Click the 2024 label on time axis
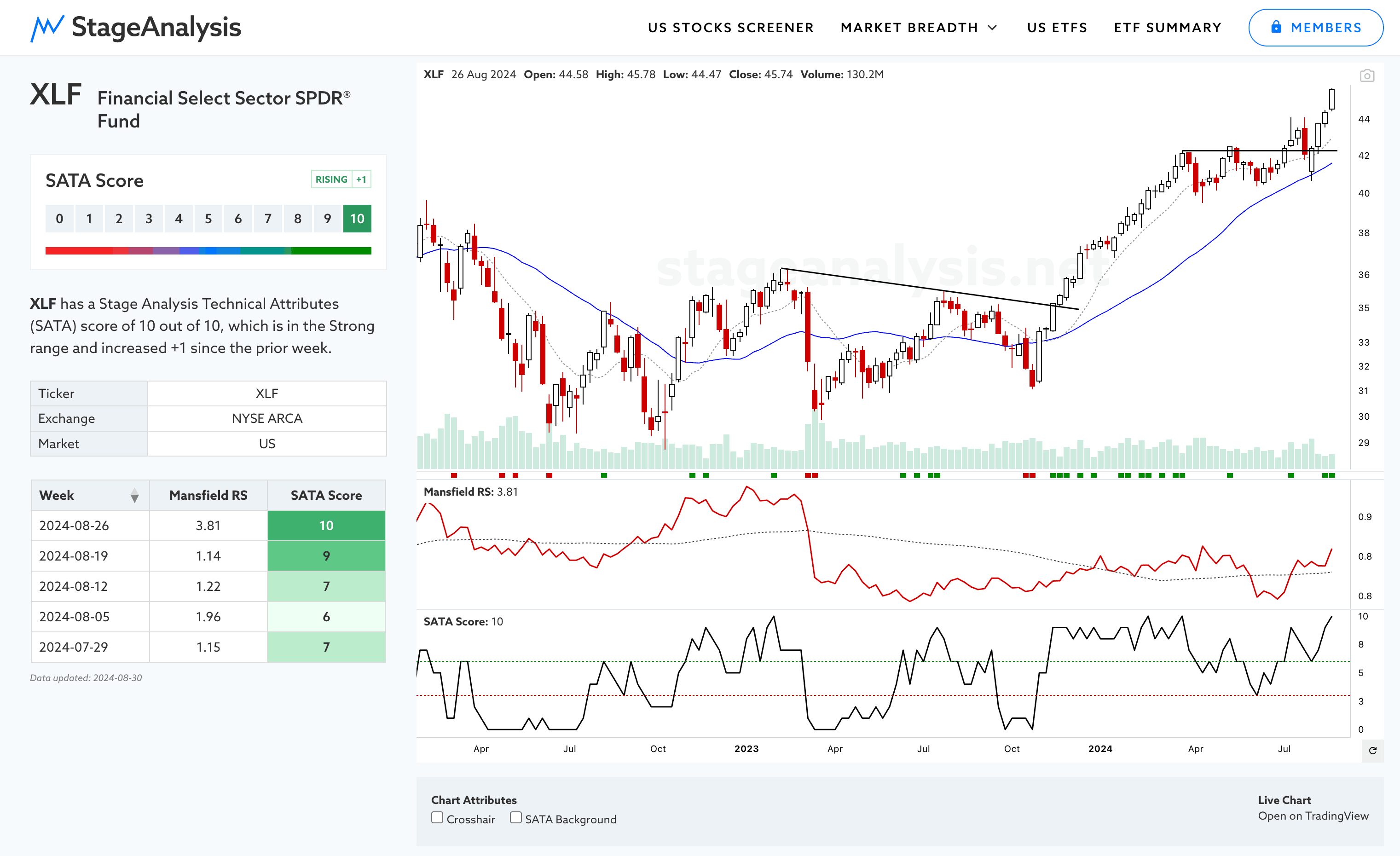 [x=1100, y=749]
